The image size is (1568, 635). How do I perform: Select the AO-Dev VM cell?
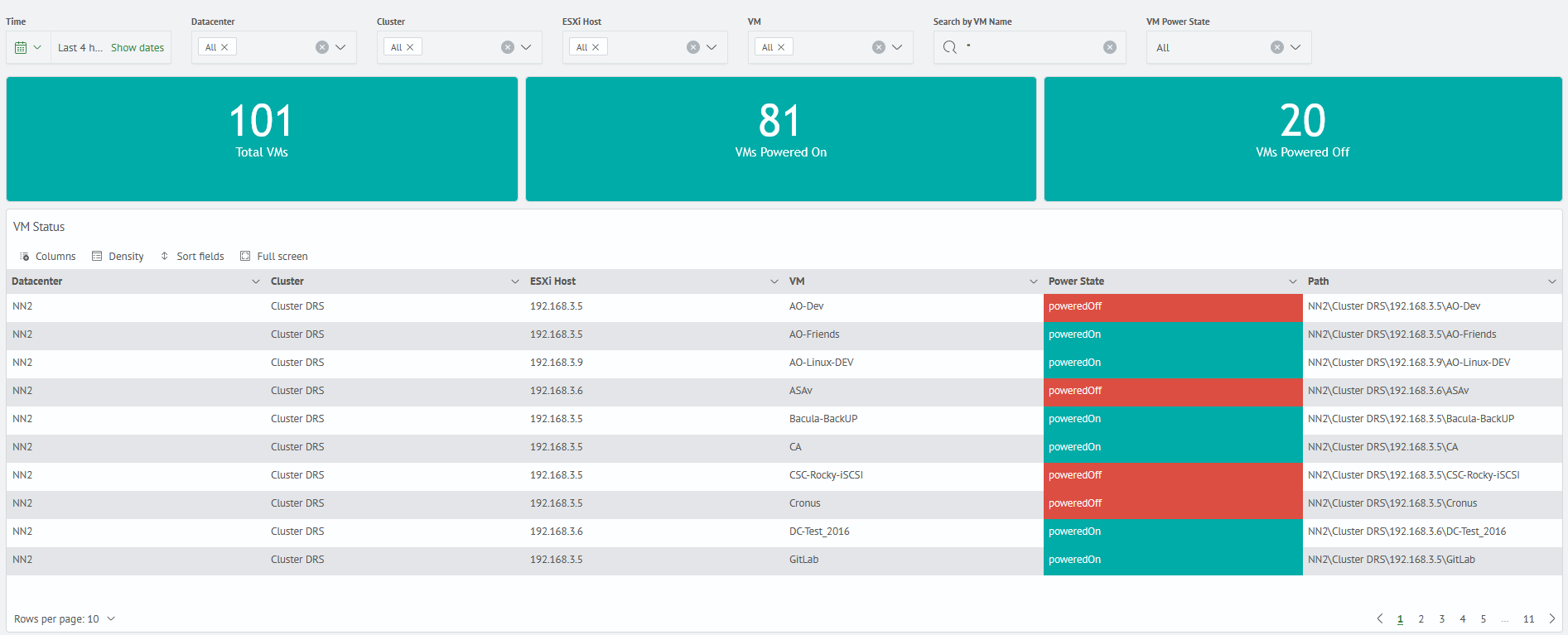[914, 306]
